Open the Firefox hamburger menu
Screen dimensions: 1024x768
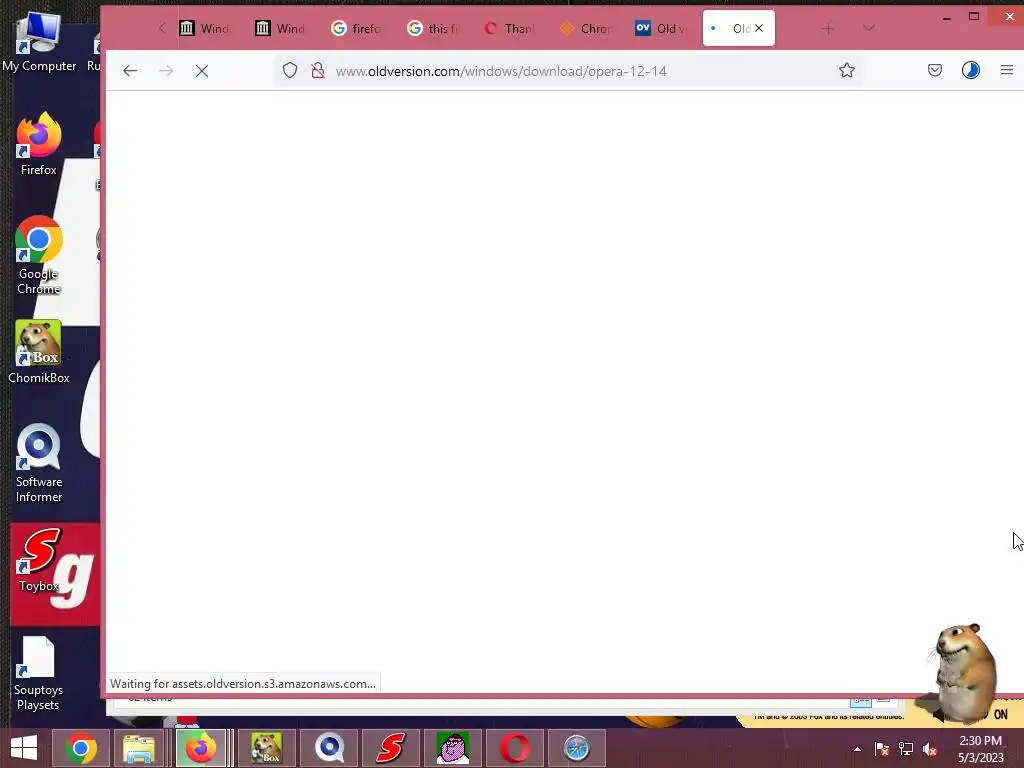point(1006,70)
